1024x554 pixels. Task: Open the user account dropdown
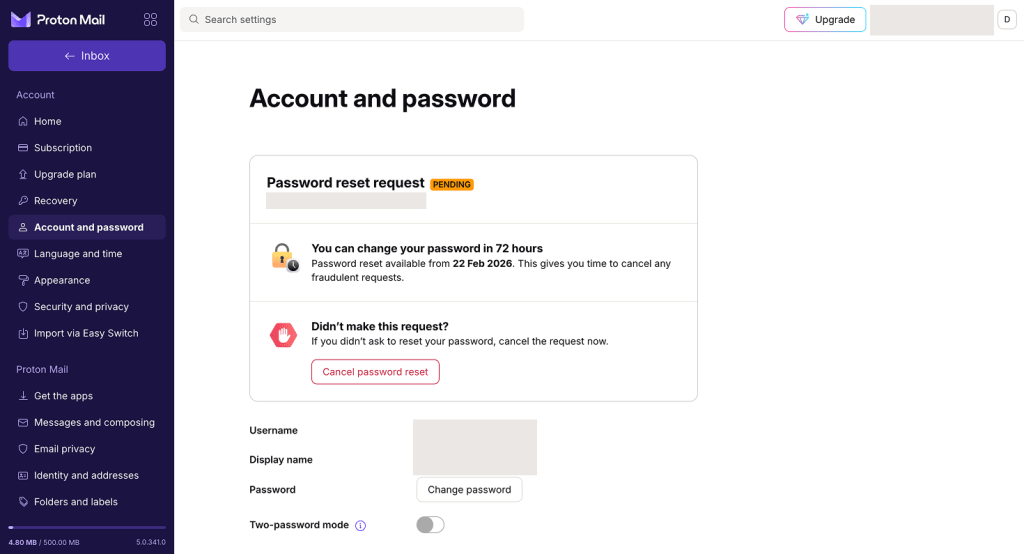1007,20
